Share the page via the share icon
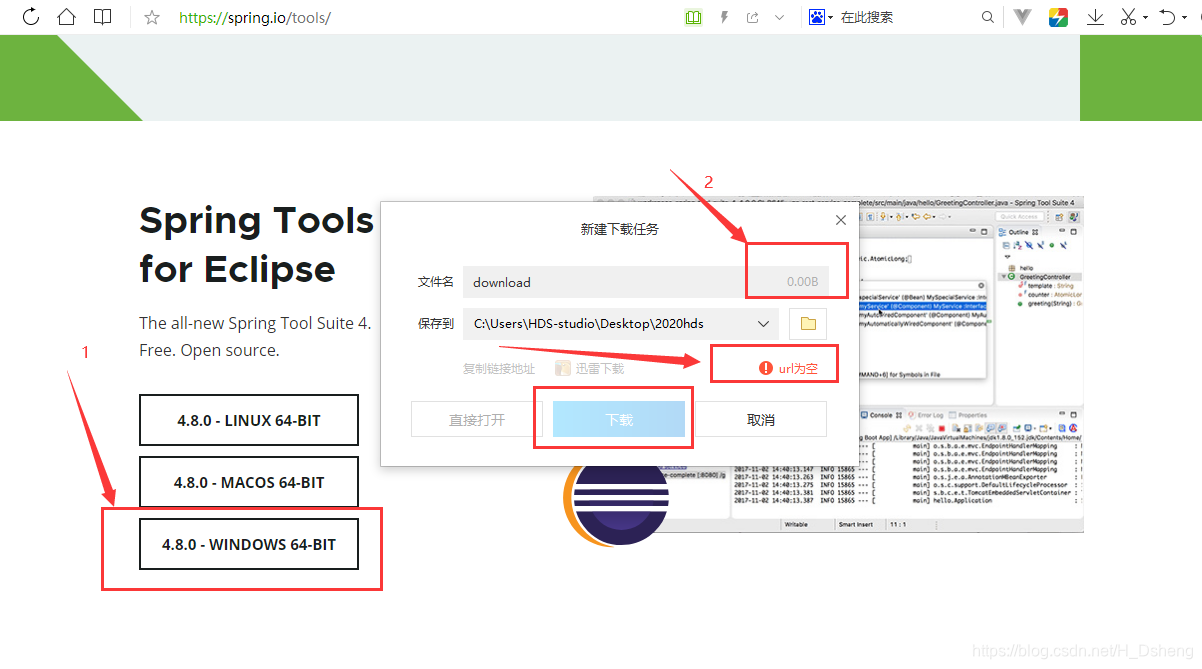The image size is (1202, 669). pyautogui.click(x=753, y=17)
